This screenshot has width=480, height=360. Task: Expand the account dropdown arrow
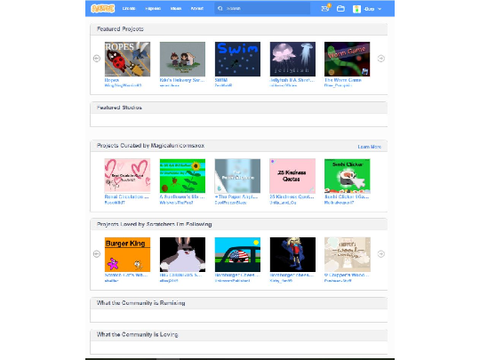click(379, 9)
